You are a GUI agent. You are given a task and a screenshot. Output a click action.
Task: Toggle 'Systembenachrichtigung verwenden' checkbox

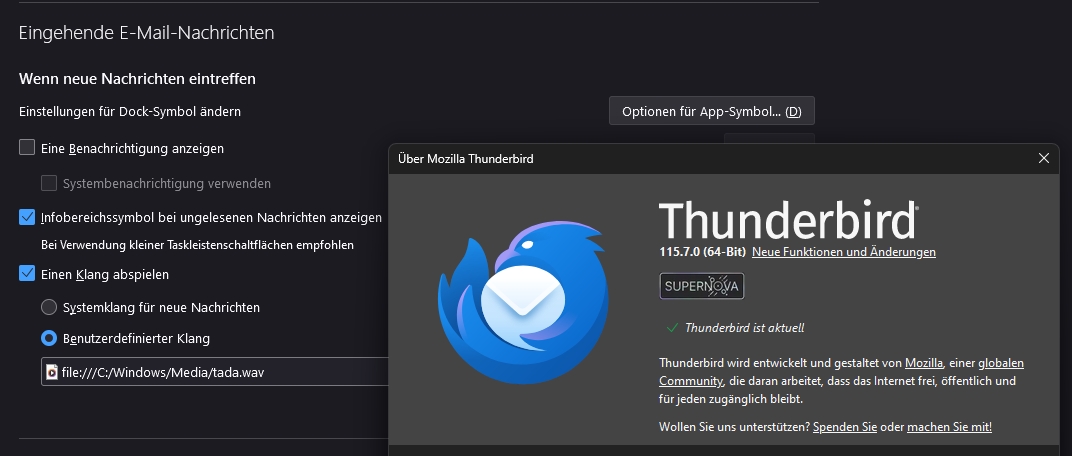49,183
